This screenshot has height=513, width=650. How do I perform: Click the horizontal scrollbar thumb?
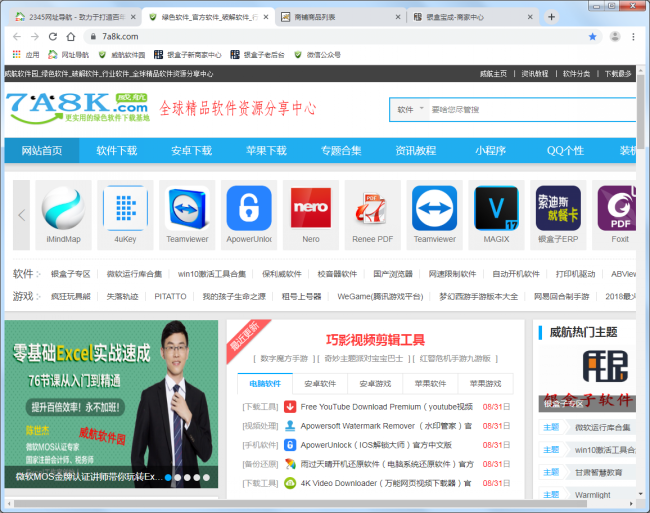pos(300,504)
